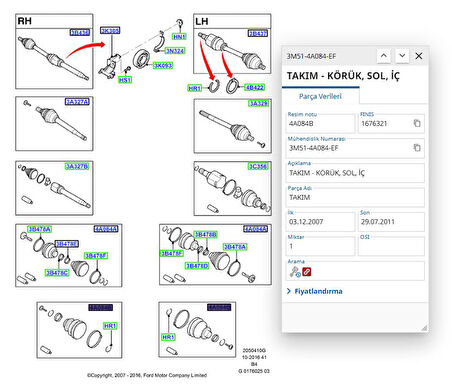
Task: Click the HS1 screw callout label
Action: (x=125, y=80)
